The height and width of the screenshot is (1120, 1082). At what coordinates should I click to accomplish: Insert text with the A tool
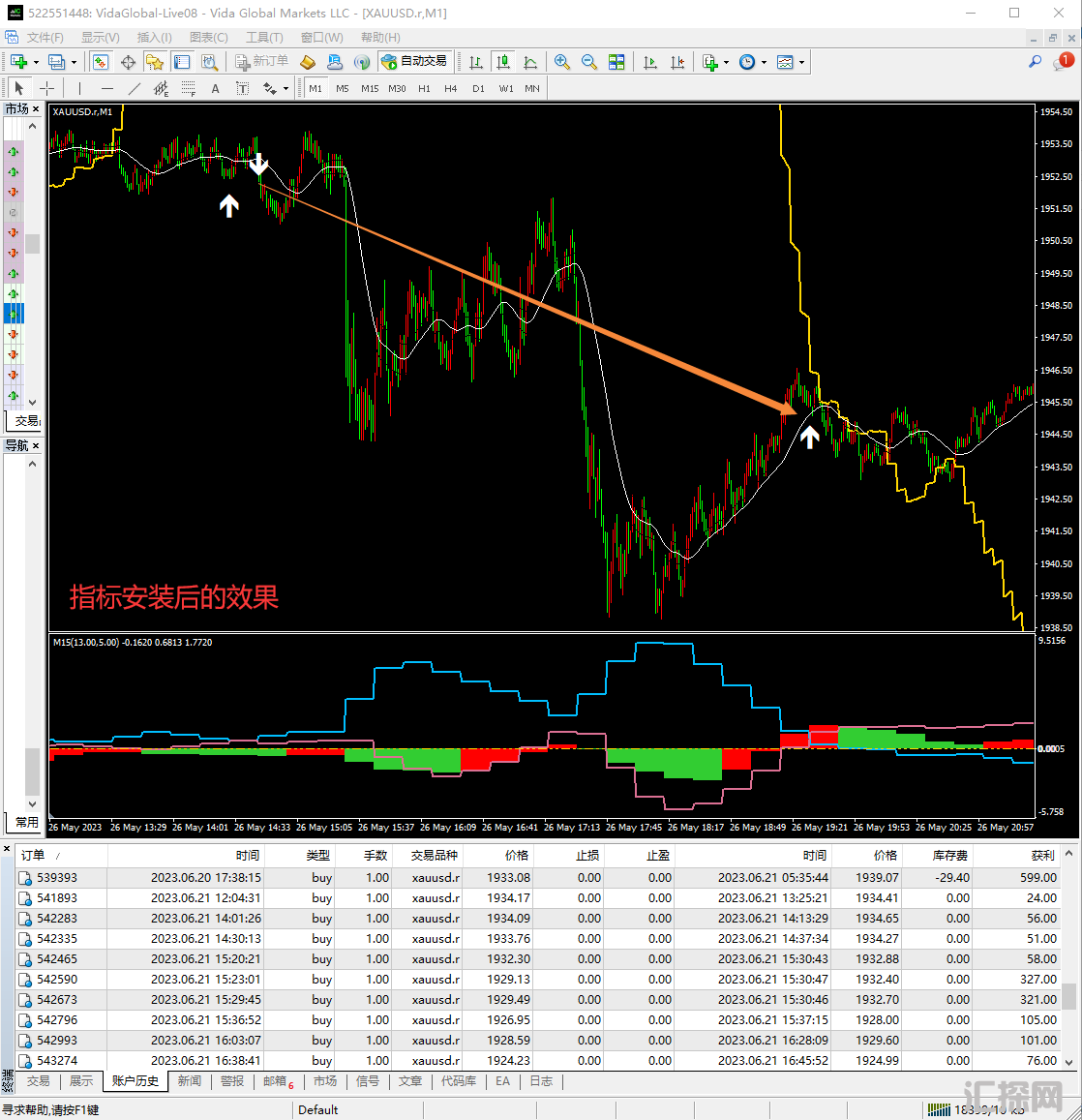215,88
